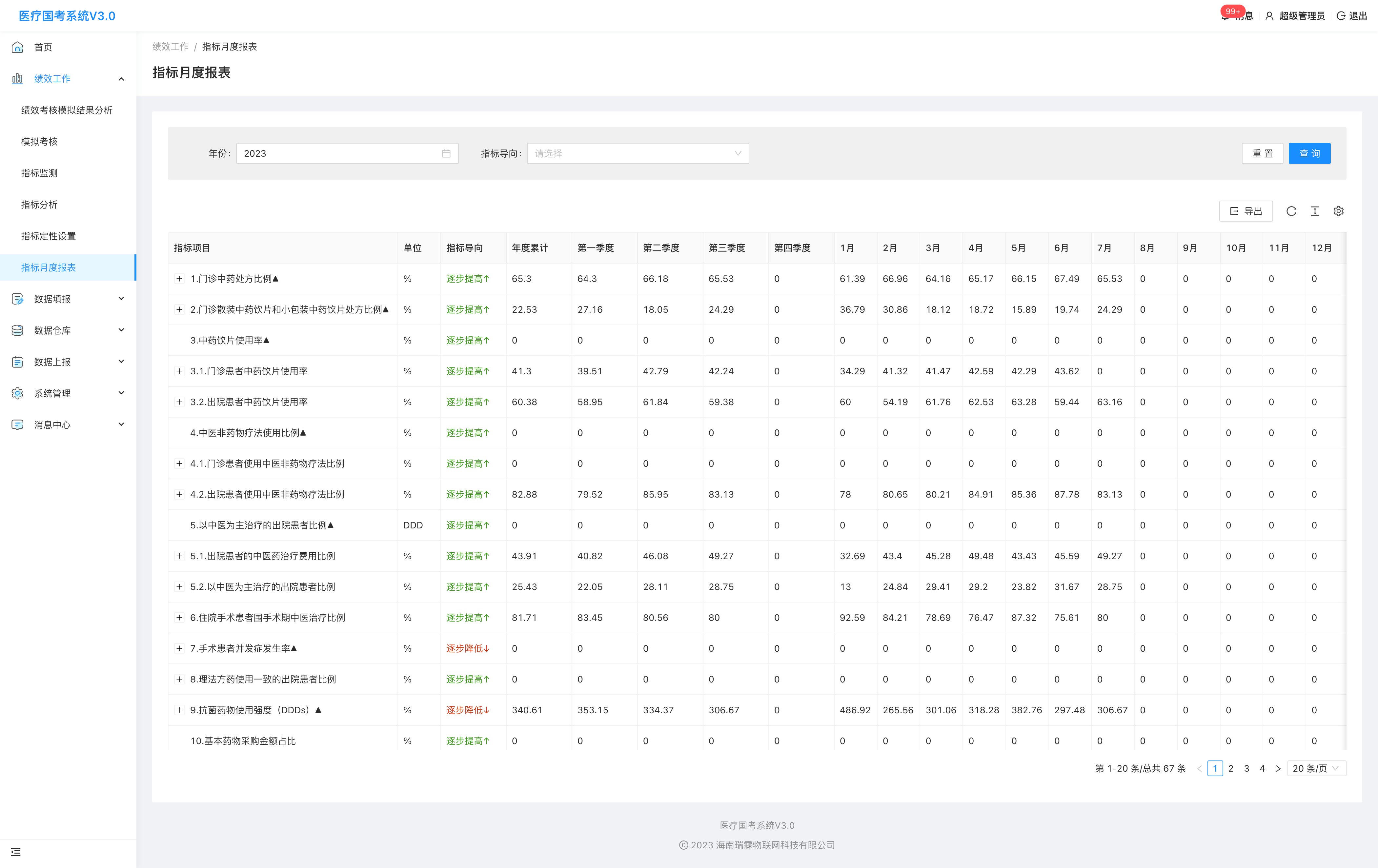This screenshot has width=1378, height=868.
Task: Open the 20 条/页 page size dropdown
Action: [x=1316, y=768]
